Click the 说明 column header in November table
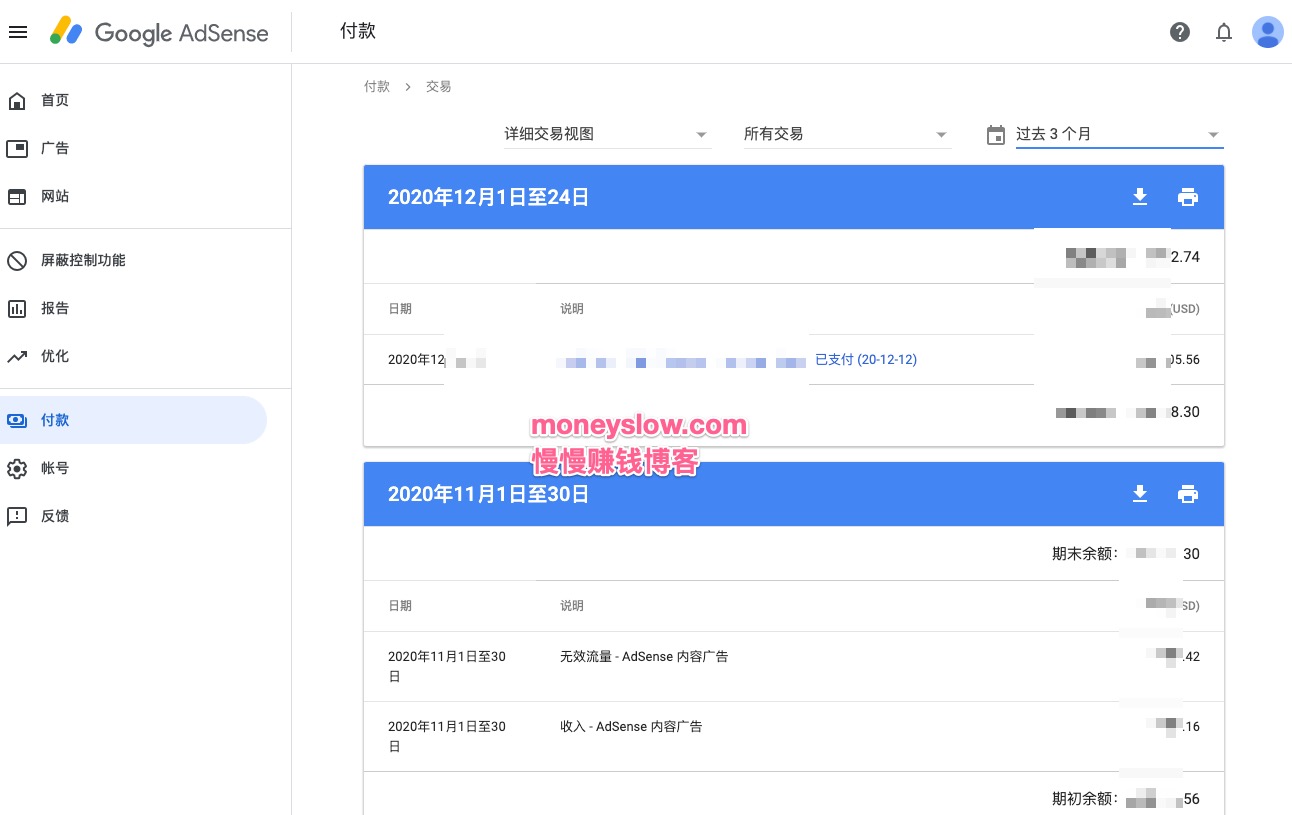This screenshot has width=1292, height=815. click(x=572, y=606)
